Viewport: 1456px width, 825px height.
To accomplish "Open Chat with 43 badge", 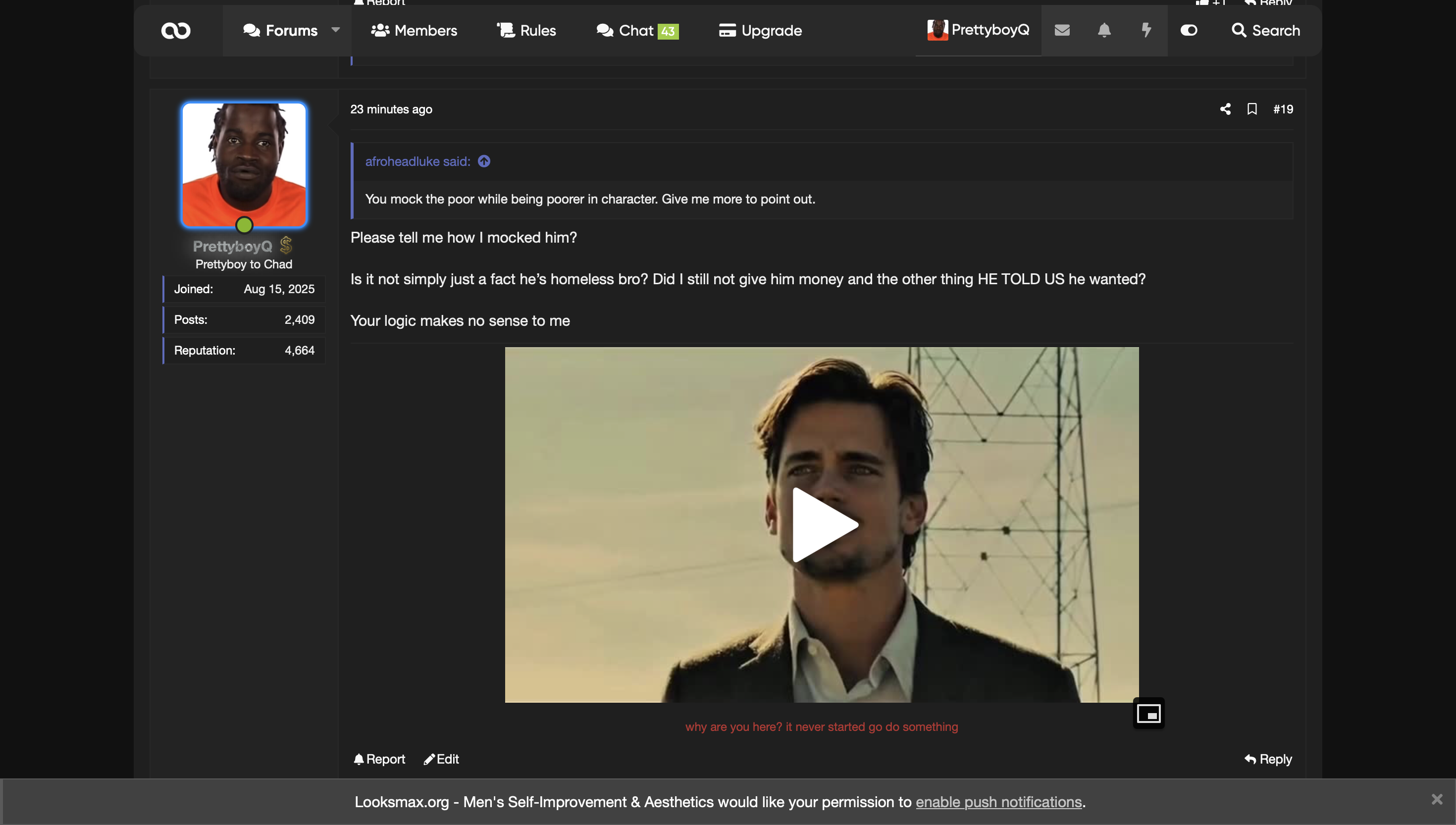I will click(637, 31).
